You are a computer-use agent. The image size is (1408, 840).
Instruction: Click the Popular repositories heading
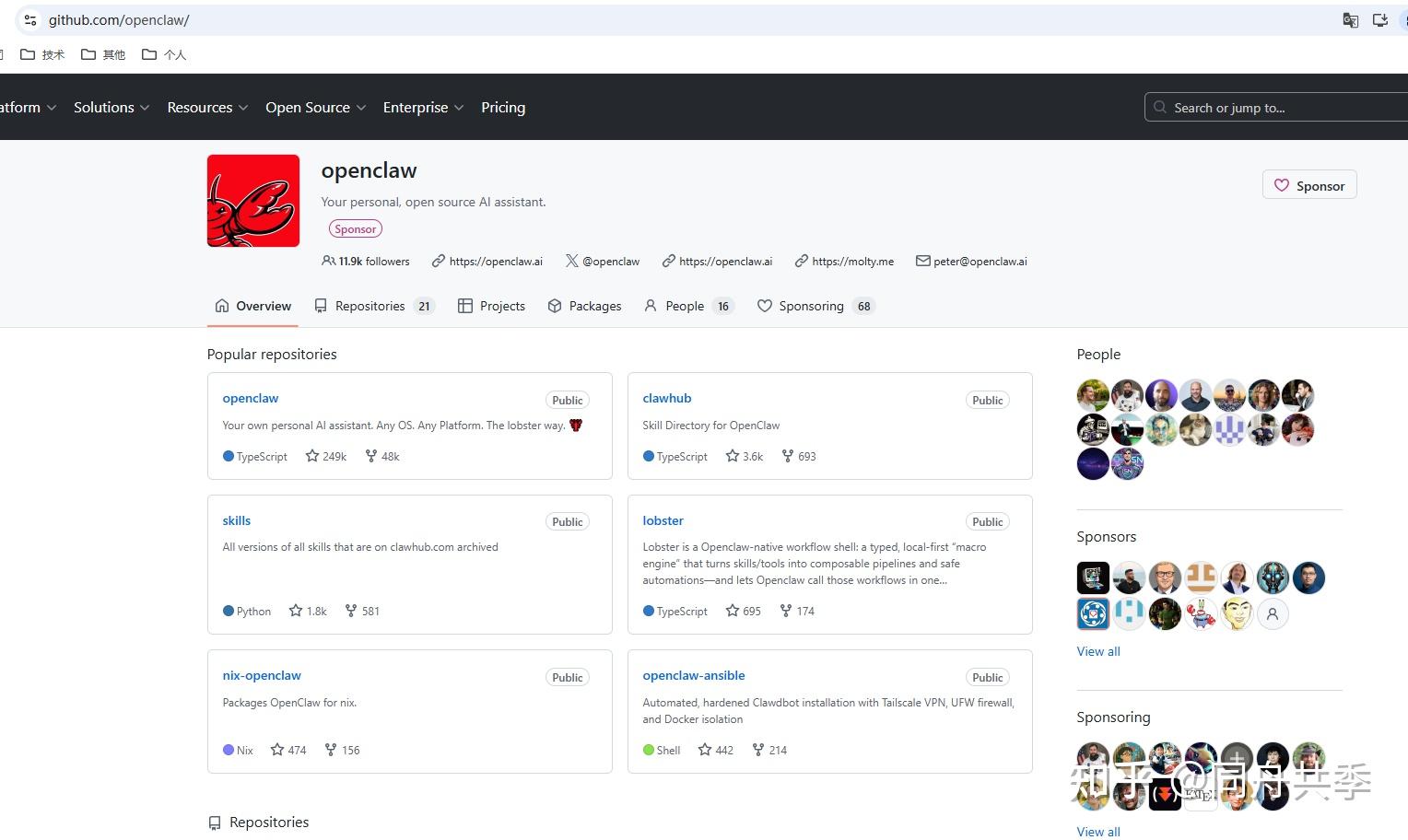click(272, 355)
